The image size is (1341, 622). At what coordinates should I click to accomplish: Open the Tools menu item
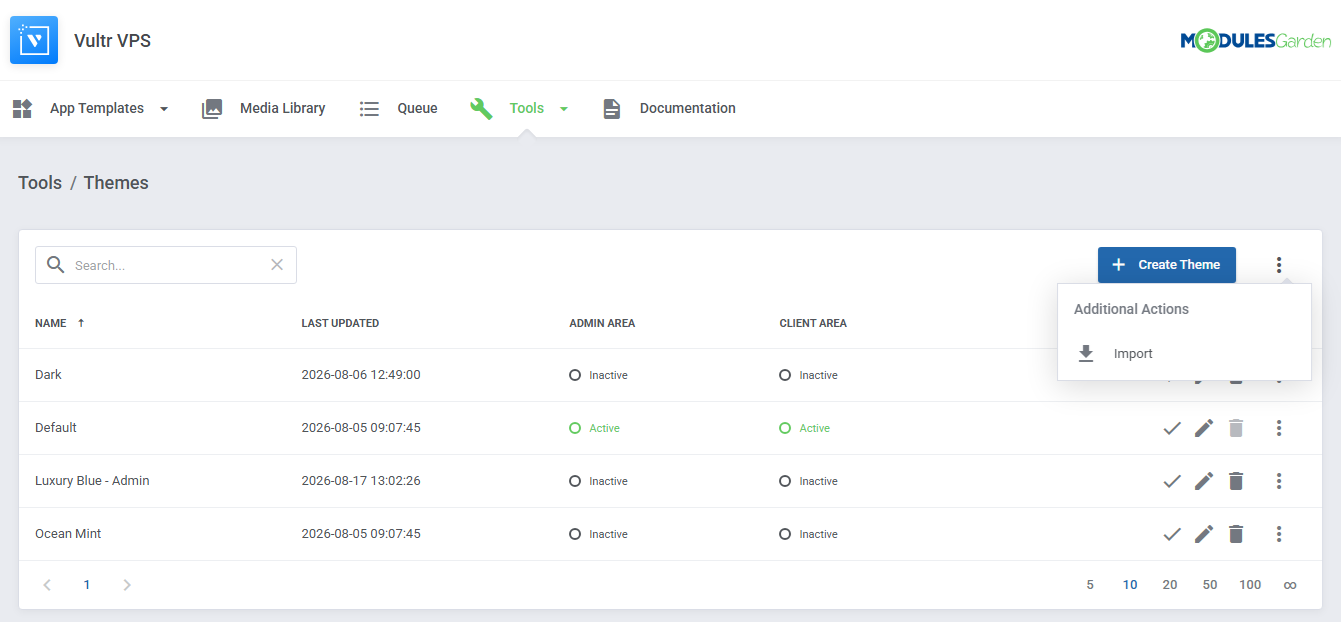527,108
